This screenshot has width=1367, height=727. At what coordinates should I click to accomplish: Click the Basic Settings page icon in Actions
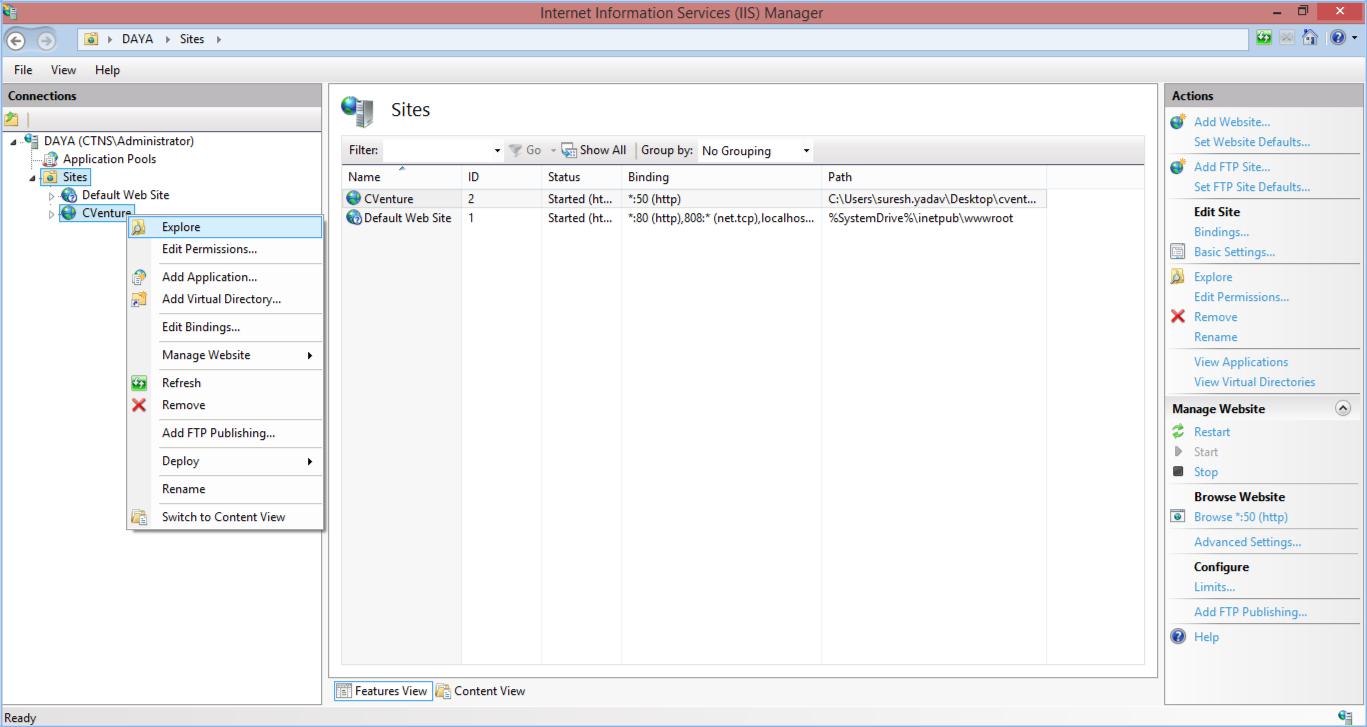[x=1178, y=252]
